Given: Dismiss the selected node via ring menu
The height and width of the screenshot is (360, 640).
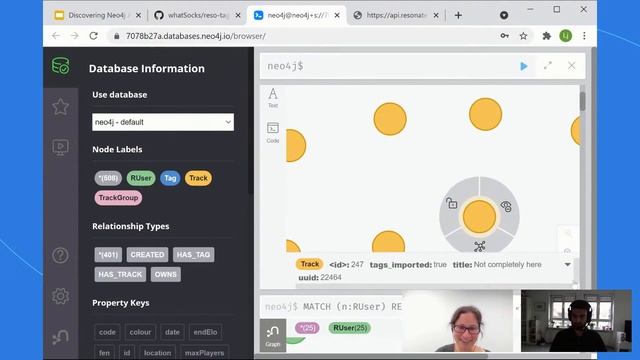Looking at the screenshot, I should 506,207.
